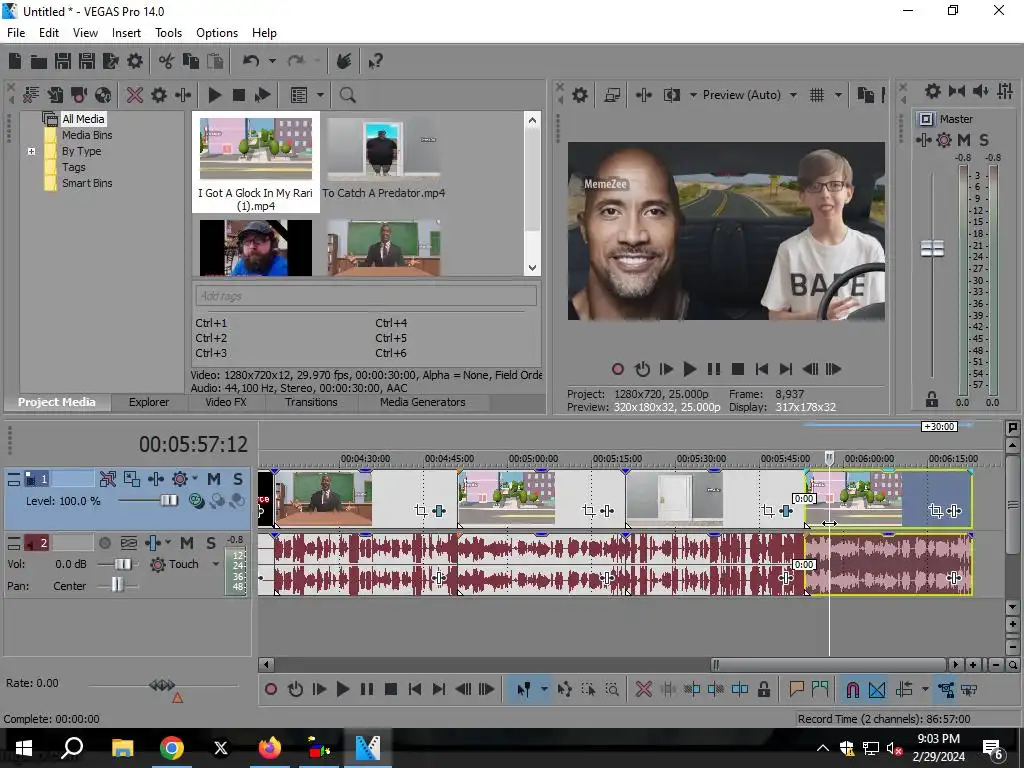
Task: Click the Undo arrow icon
Action: pyautogui.click(x=251, y=61)
